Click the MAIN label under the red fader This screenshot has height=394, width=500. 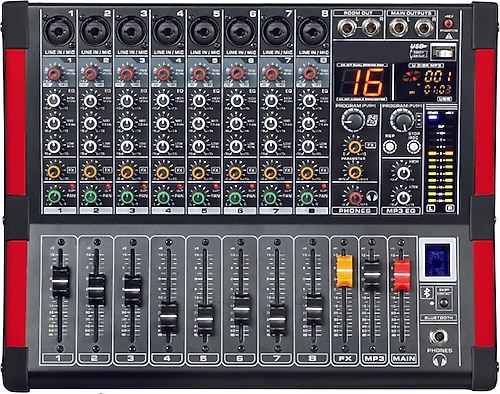pos(404,359)
